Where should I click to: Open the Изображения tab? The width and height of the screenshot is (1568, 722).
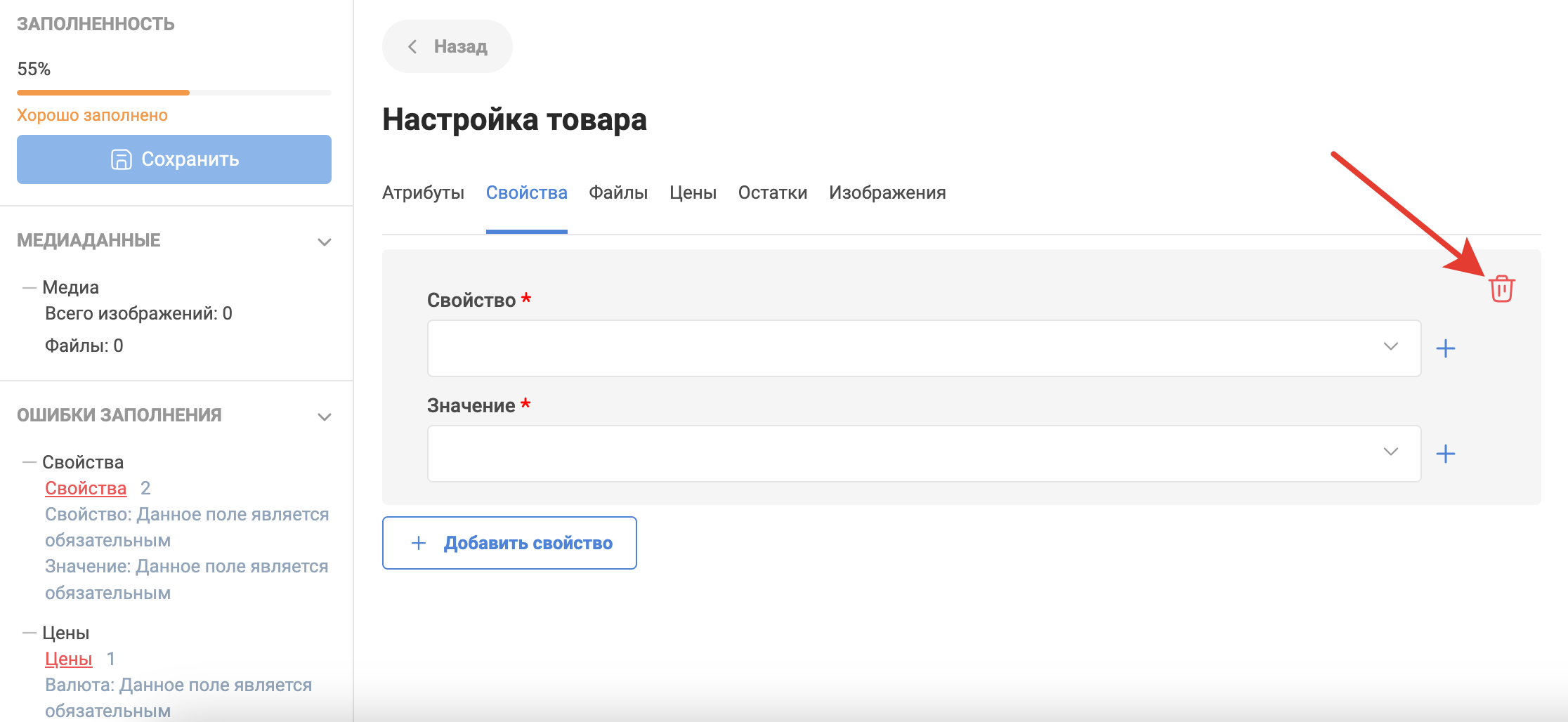[887, 193]
